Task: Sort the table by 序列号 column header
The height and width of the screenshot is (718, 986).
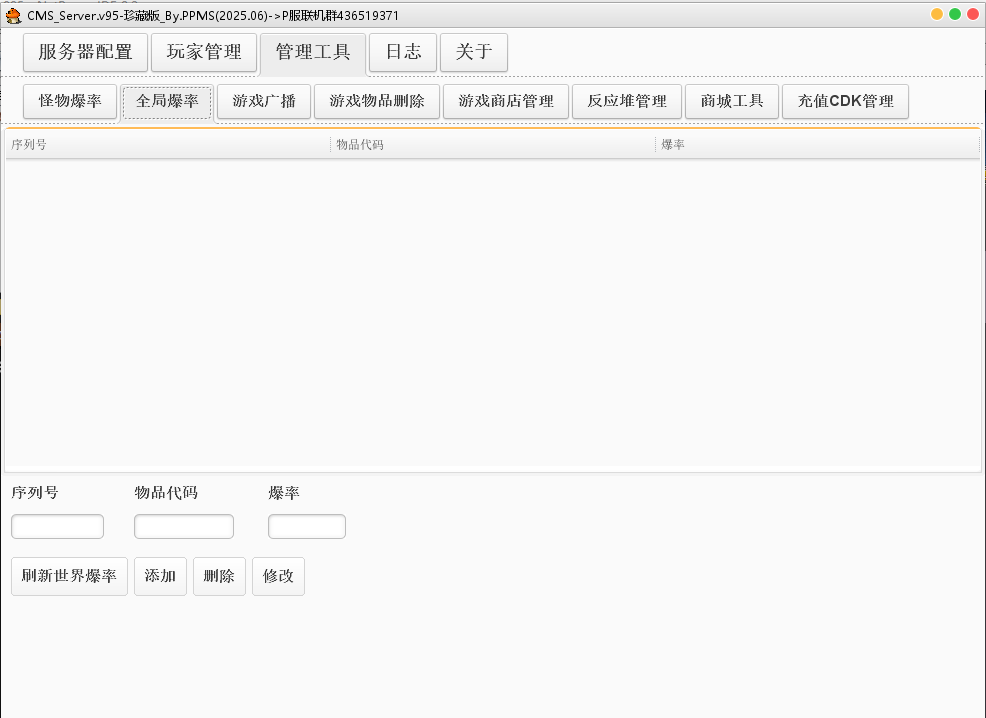Action: click(168, 145)
